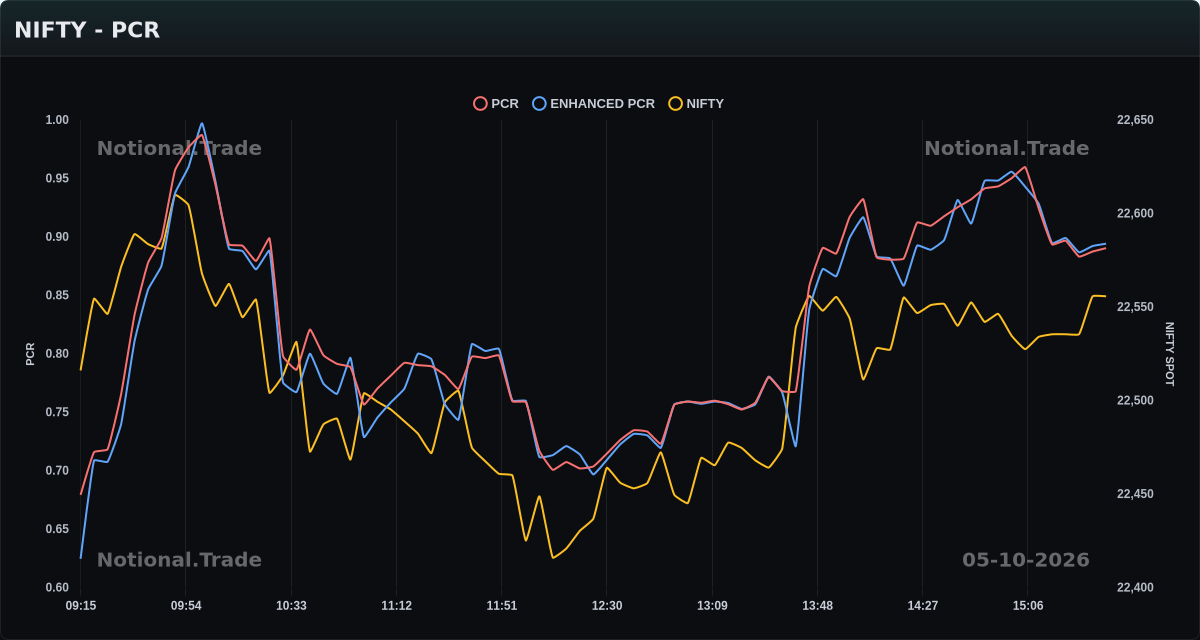1200x640 pixels.
Task: Click the NIFTY SPOT right axis title
Action: pos(1169,354)
